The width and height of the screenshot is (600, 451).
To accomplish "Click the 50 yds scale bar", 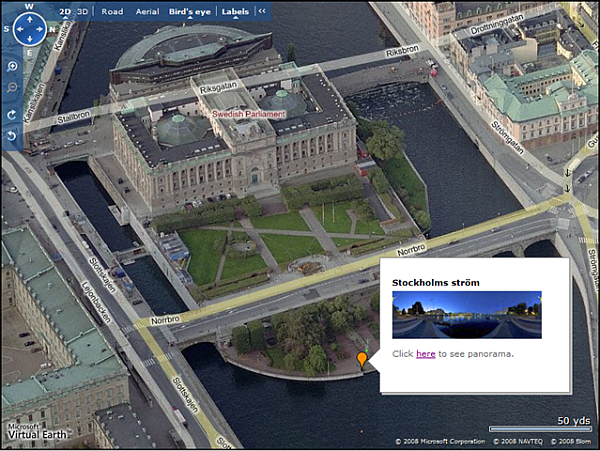I will [x=540, y=429].
